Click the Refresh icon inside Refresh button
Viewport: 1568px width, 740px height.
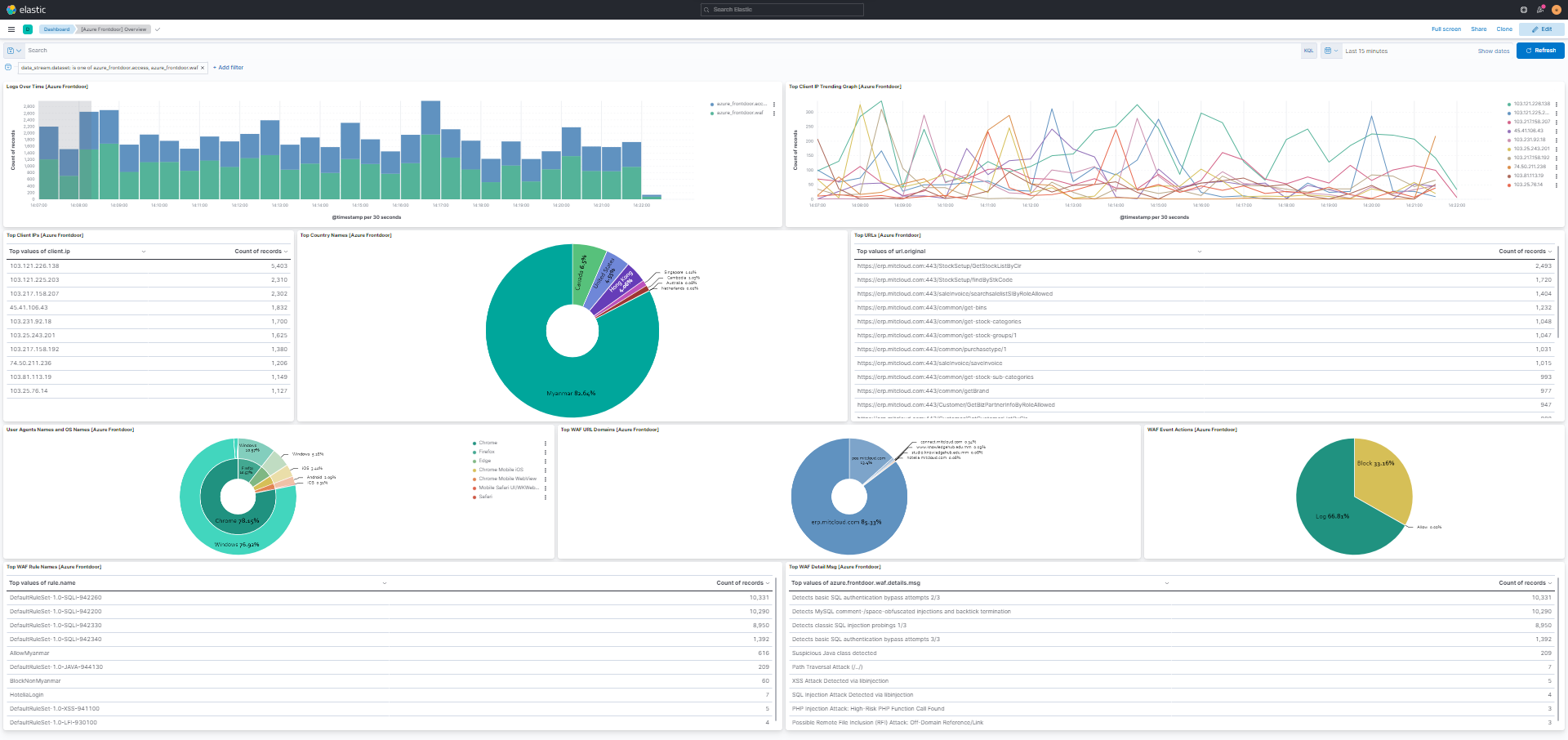(1529, 51)
